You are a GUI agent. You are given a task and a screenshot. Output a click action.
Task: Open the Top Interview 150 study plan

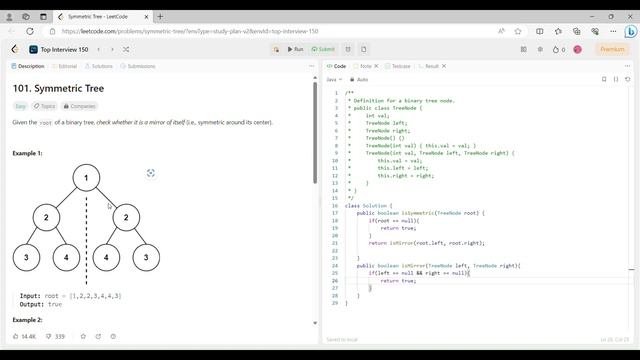[59, 49]
